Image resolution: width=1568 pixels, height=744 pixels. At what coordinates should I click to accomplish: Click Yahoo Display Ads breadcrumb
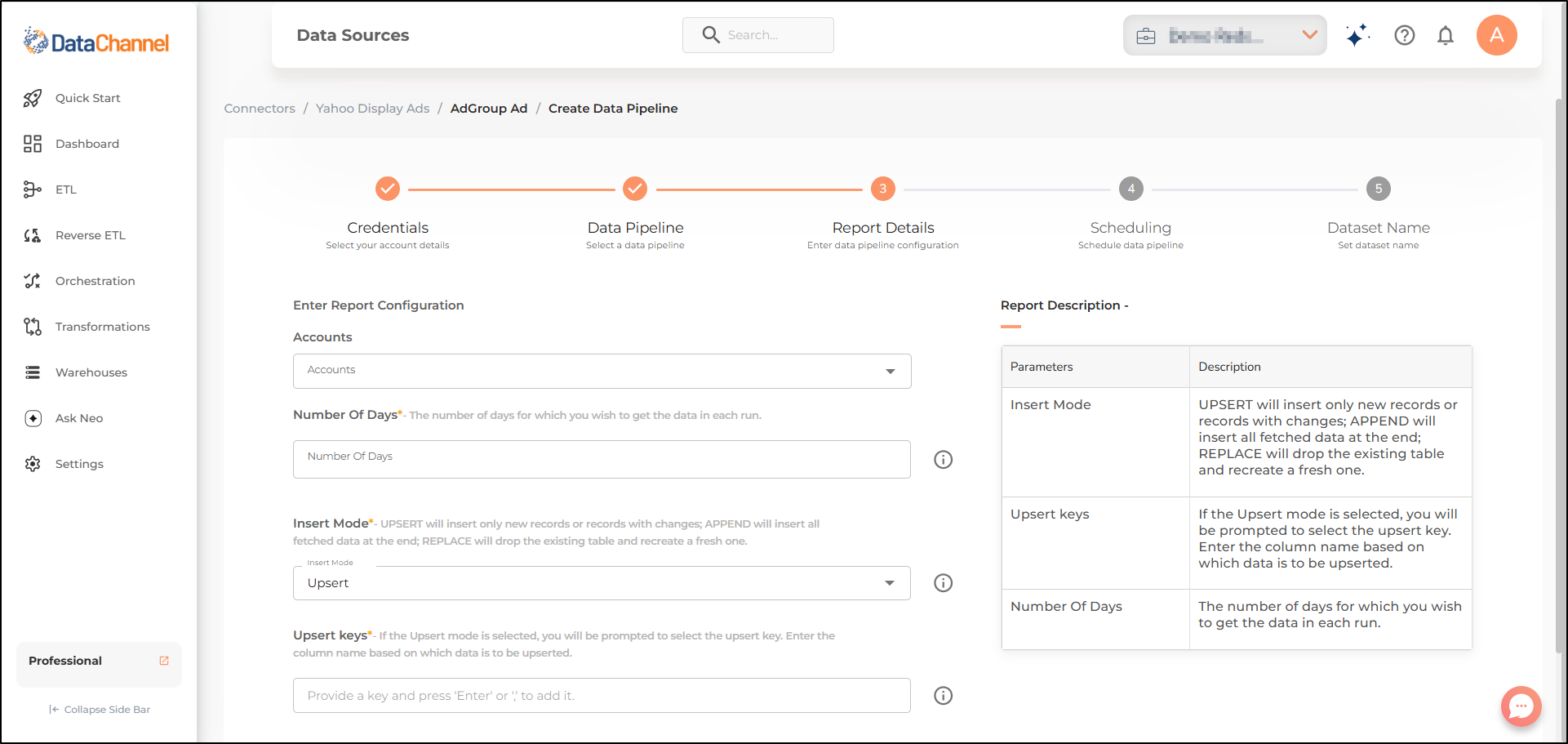(373, 109)
